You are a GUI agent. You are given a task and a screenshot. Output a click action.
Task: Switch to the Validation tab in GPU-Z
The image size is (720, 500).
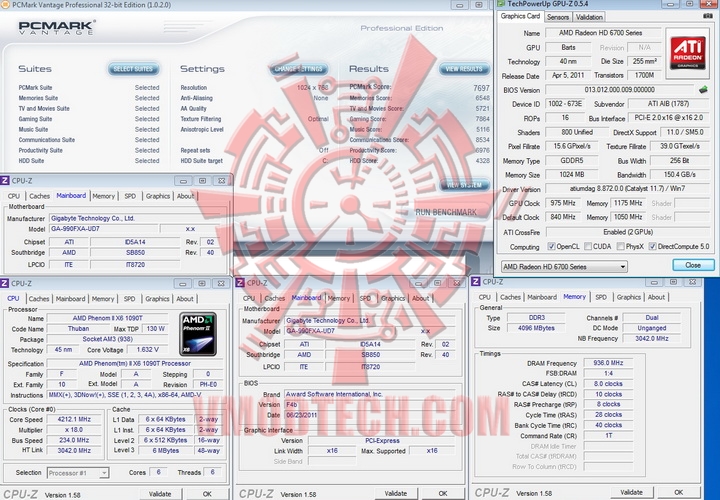[589, 17]
